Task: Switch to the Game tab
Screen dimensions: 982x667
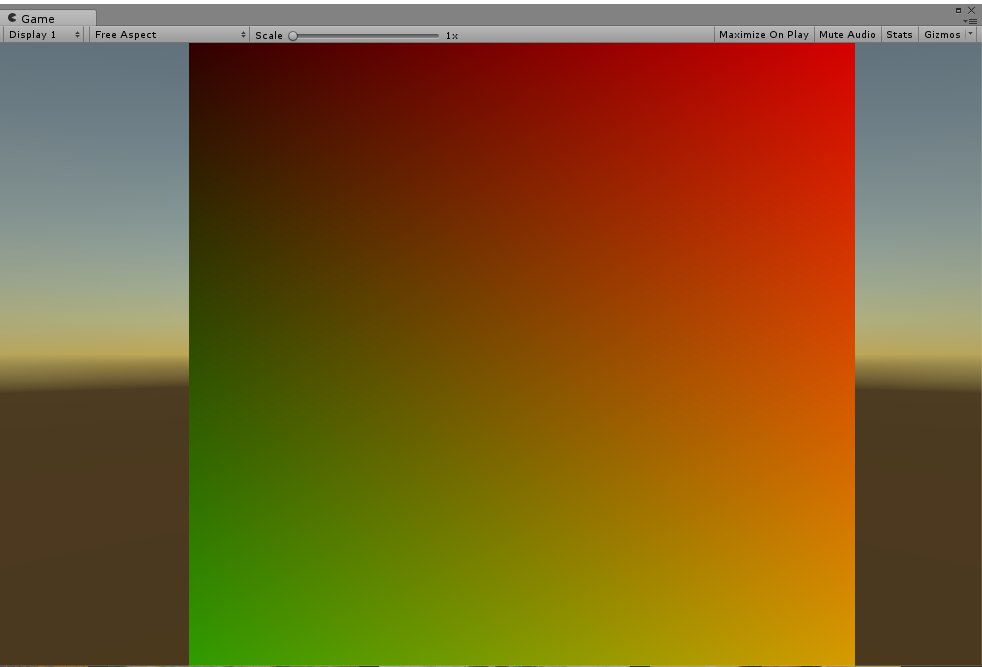Action: pyautogui.click(x=40, y=17)
